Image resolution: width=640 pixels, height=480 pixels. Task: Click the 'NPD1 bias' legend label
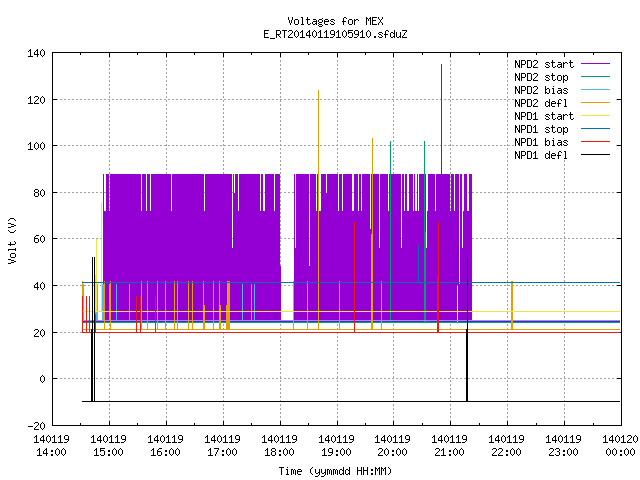[x=541, y=142]
